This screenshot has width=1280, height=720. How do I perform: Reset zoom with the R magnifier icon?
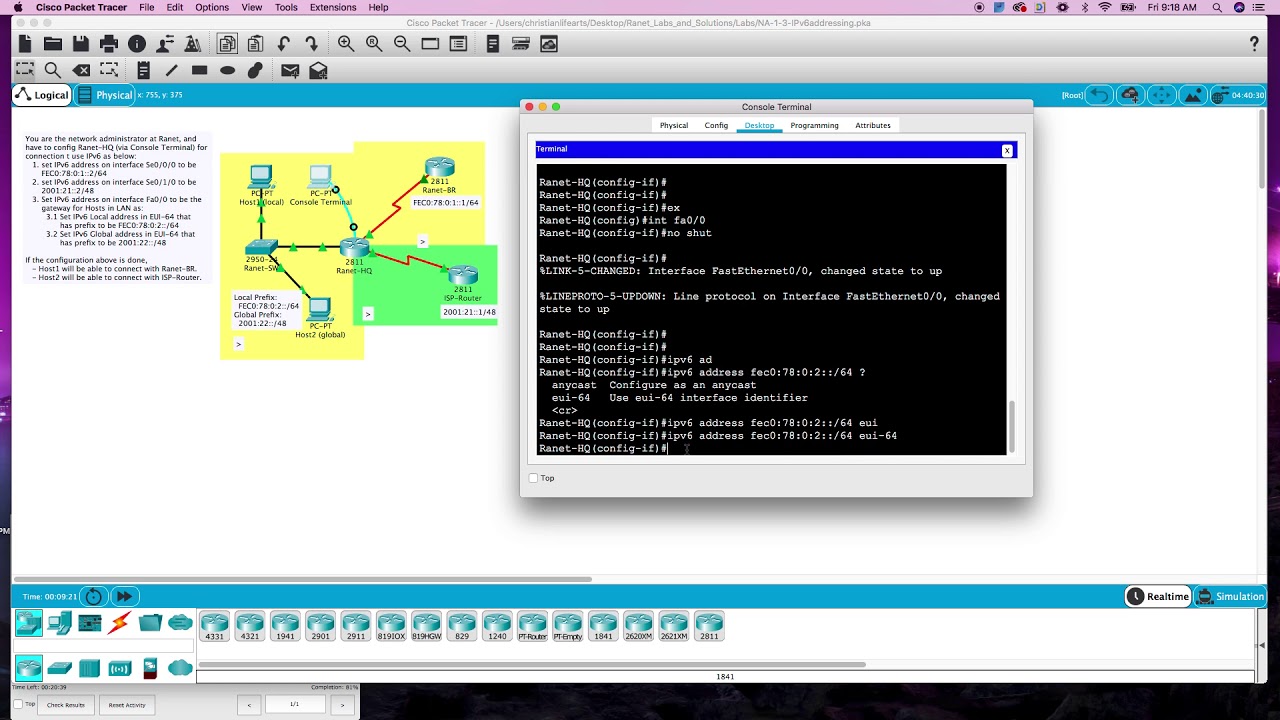click(374, 44)
